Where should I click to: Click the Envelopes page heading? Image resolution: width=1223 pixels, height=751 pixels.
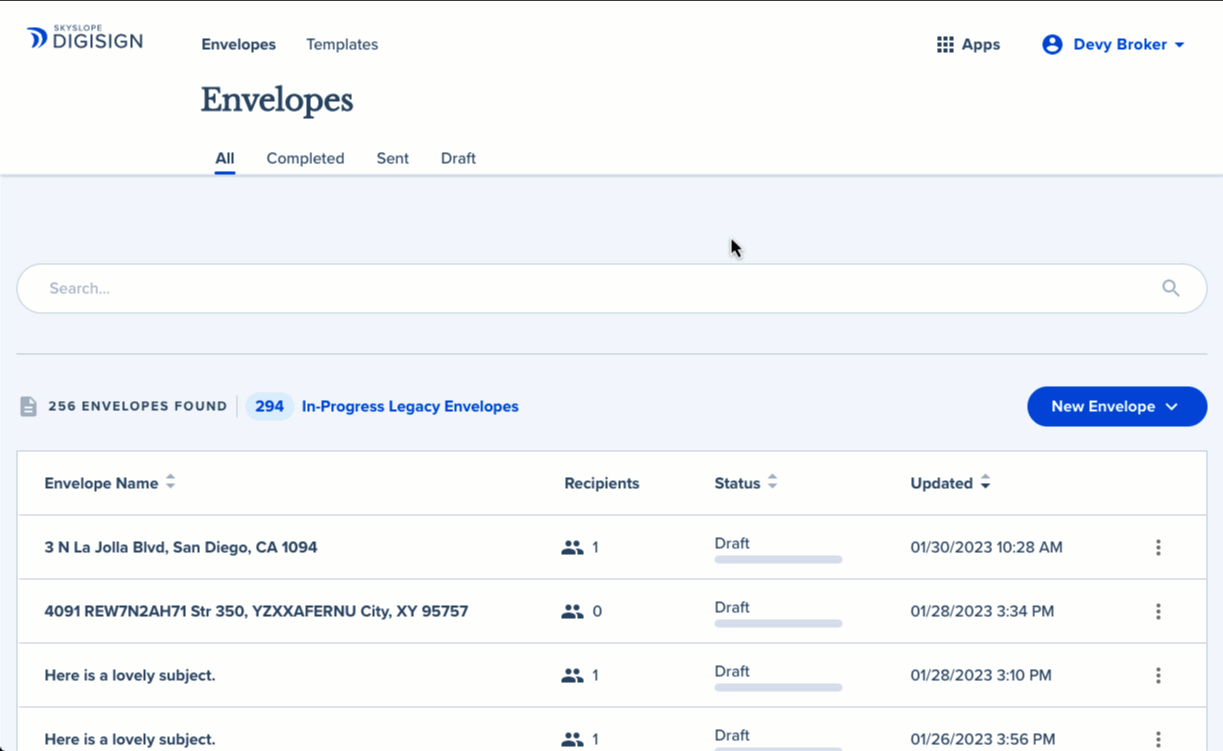277,100
